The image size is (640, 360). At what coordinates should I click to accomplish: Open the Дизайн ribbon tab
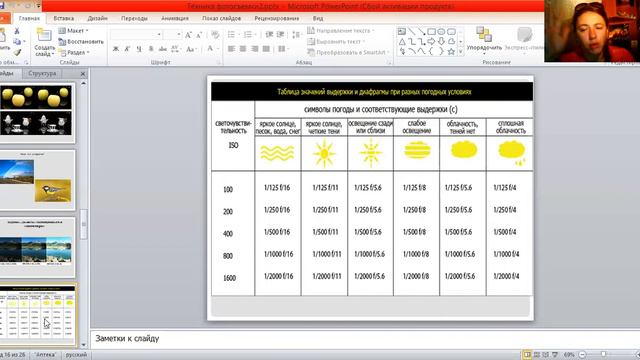tap(98, 18)
